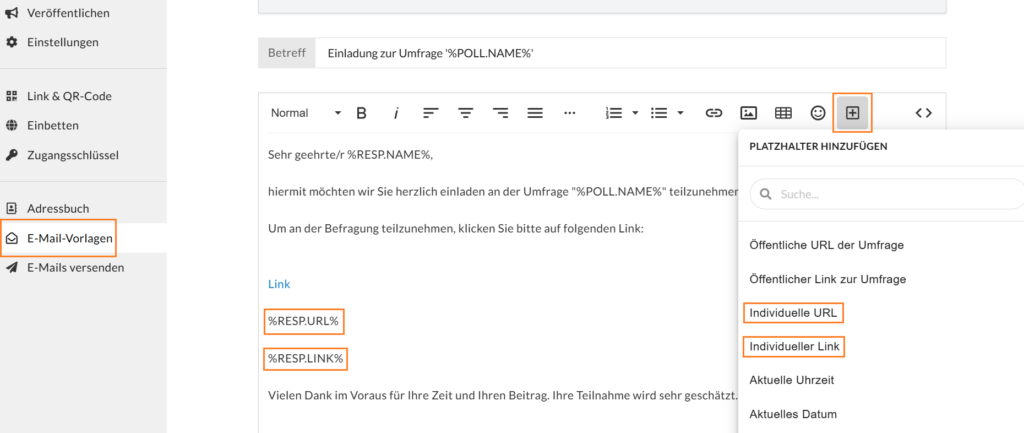Expand the ordered list options arrow
This screenshot has height=433, width=1024.
(636, 113)
